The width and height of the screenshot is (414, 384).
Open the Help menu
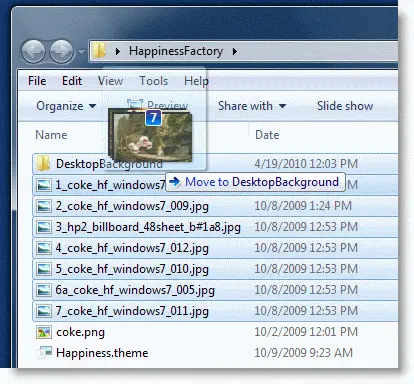click(196, 81)
